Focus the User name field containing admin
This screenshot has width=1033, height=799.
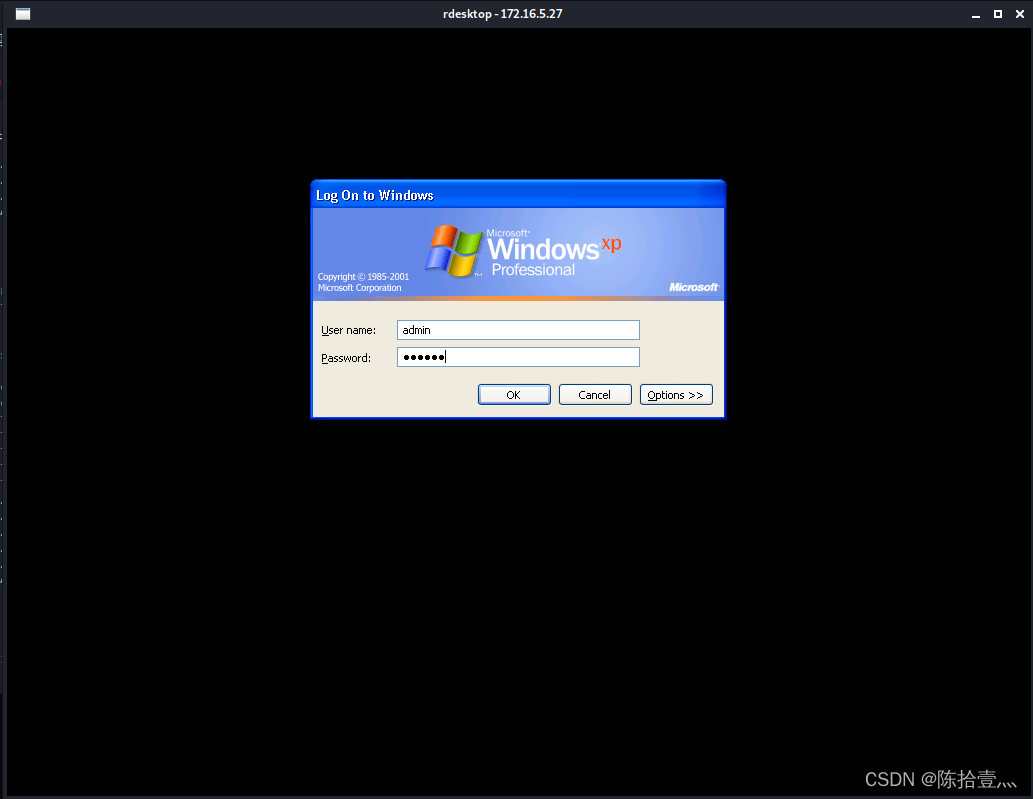tap(518, 330)
